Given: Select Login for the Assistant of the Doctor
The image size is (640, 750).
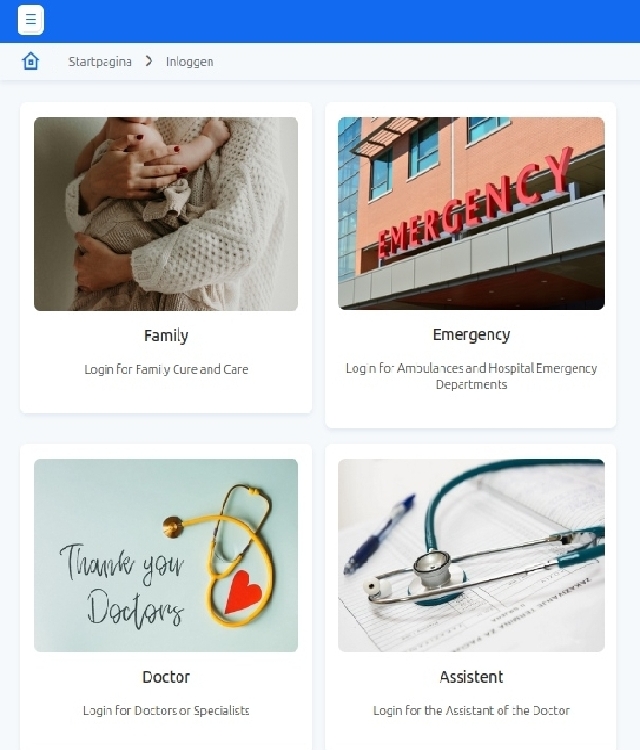Looking at the screenshot, I should tap(471, 710).
